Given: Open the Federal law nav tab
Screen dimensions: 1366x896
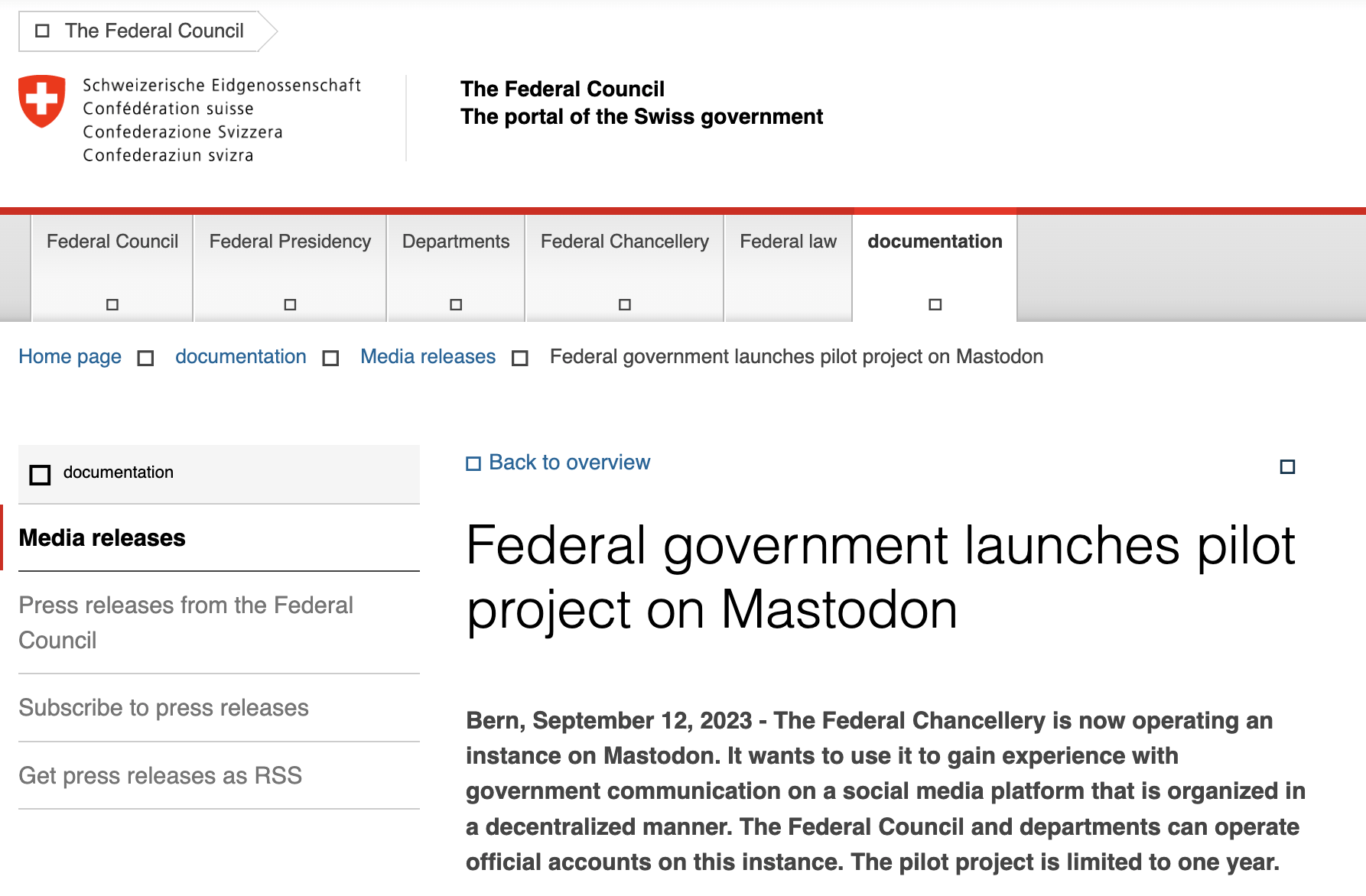Looking at the screenshot, I should 788,268.
